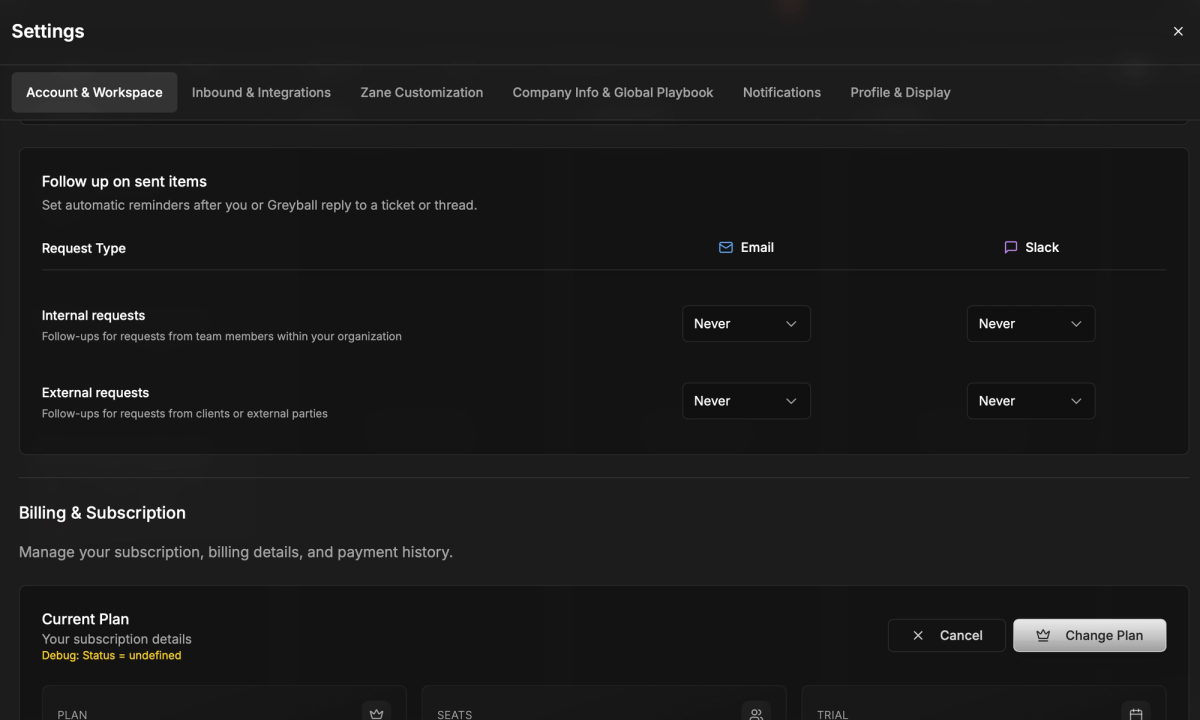Click the Change Plan button

(1089, 635)
